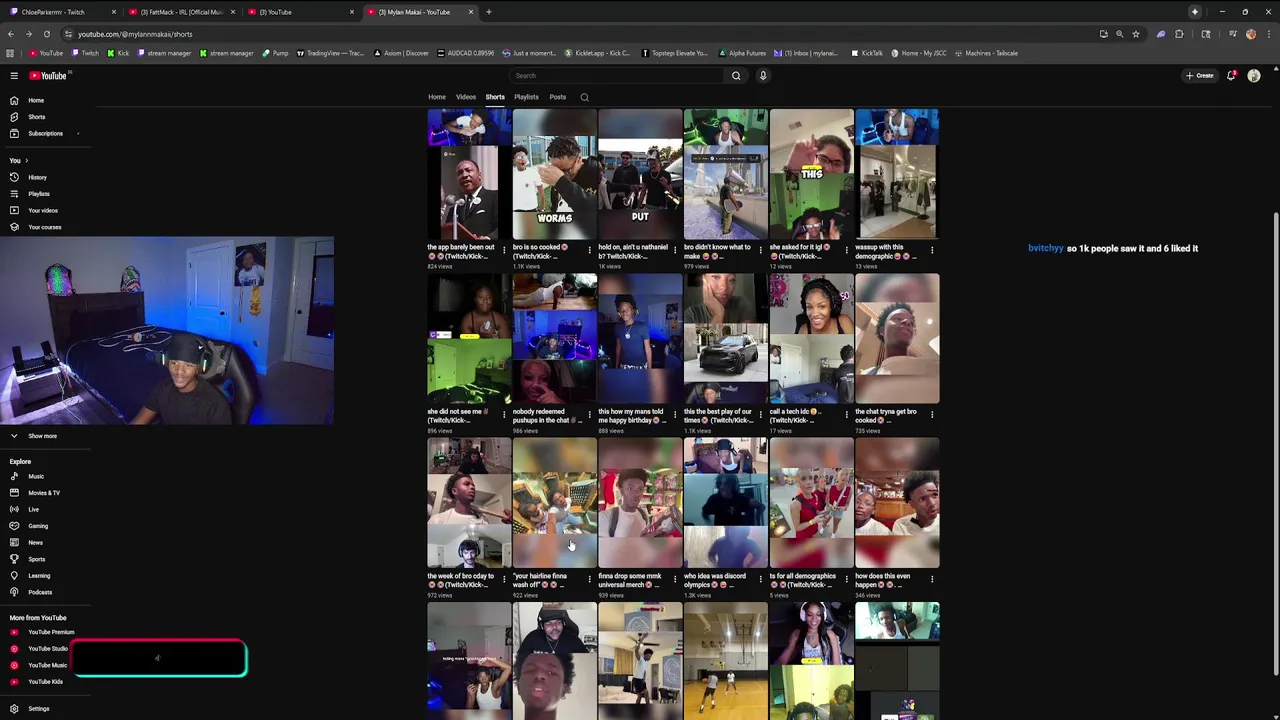Image resolution: width=1280 pixels, height=720 pixels.
Task: Open options for 'who idea was discord olympics' short
Action: [761, 579]
